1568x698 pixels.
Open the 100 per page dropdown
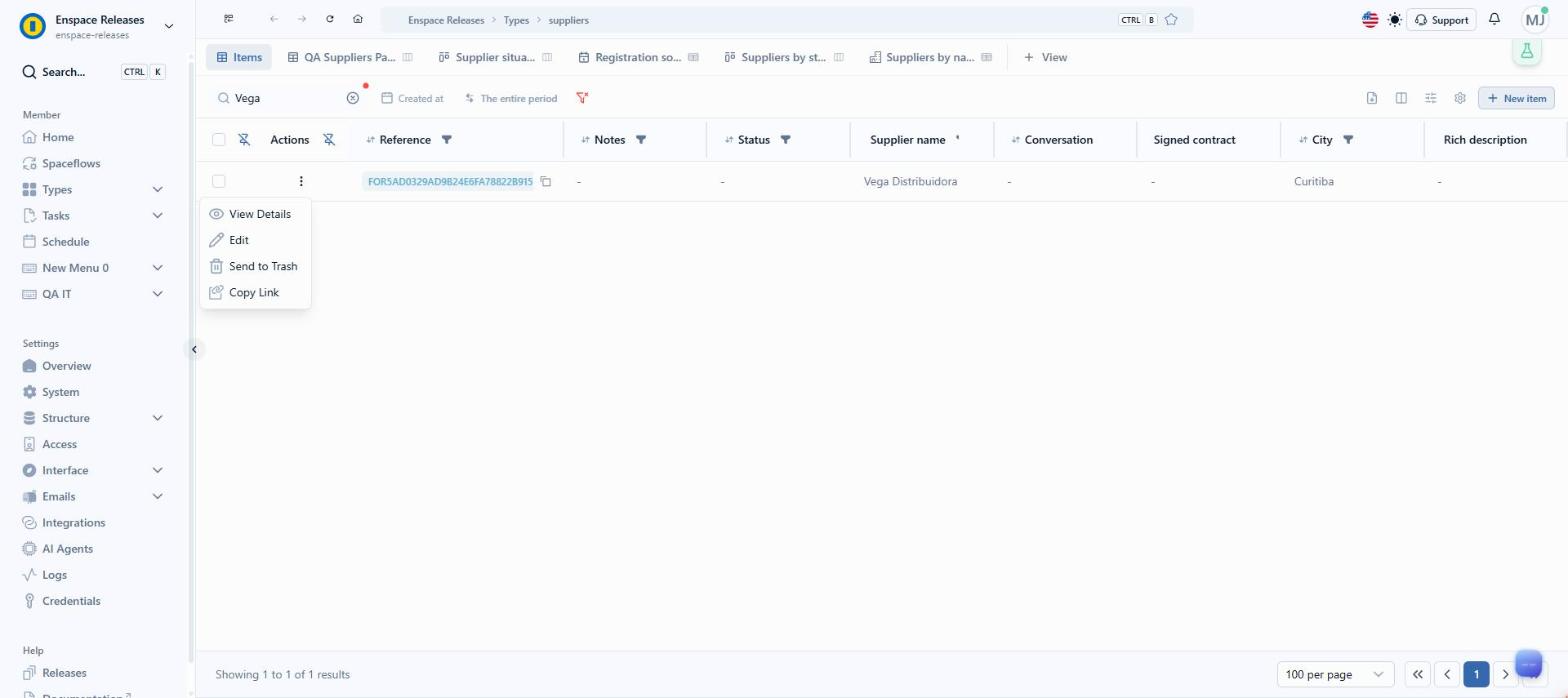coord(1335,674)
